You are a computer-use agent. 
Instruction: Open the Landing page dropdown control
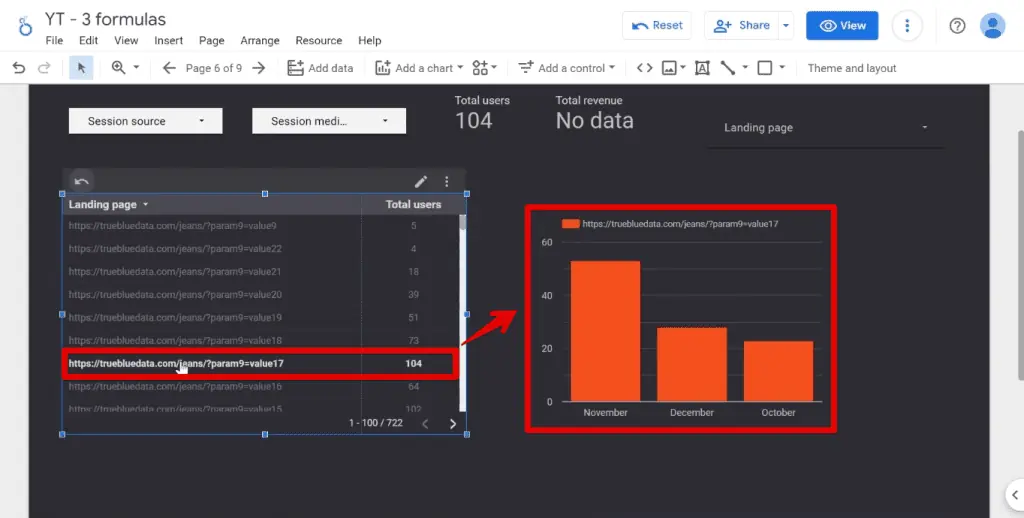click(825, 128)
